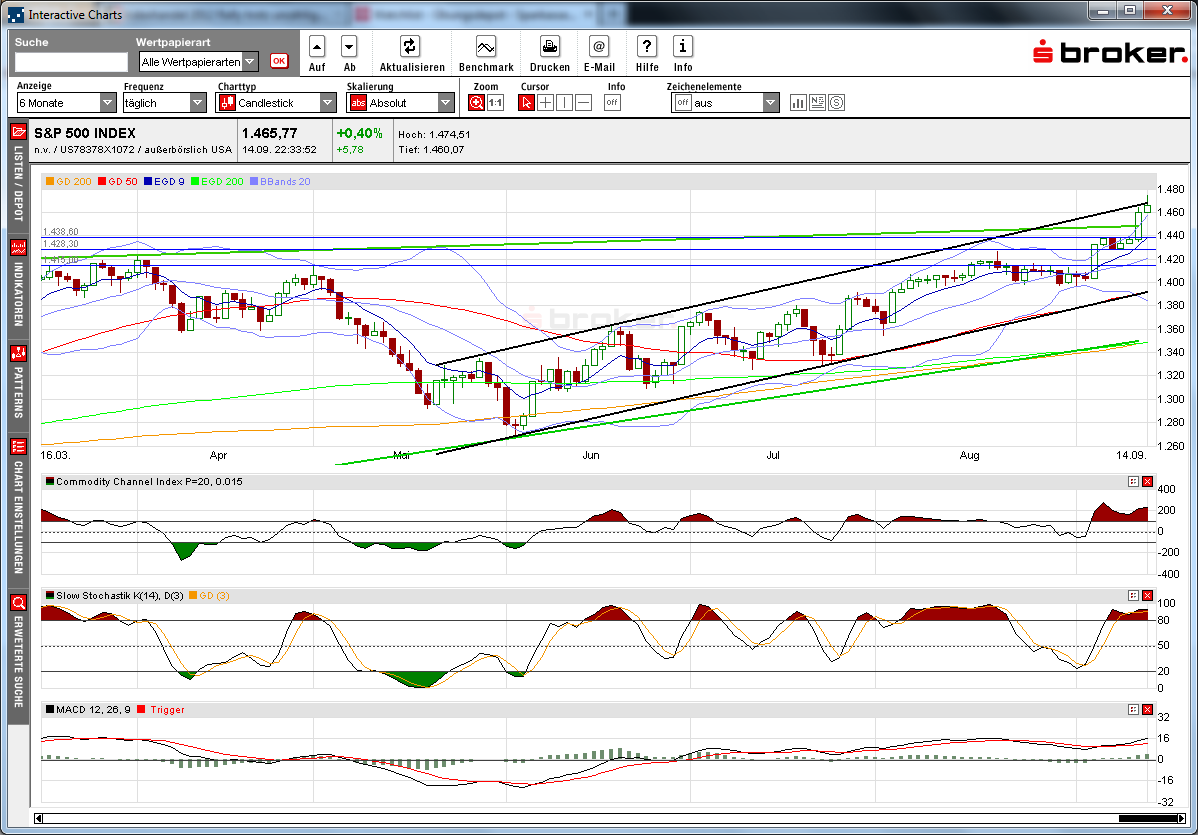Click the Auf up-arrow button
1198x835 pixels.
pyautogui.click(x=317, y=47)
